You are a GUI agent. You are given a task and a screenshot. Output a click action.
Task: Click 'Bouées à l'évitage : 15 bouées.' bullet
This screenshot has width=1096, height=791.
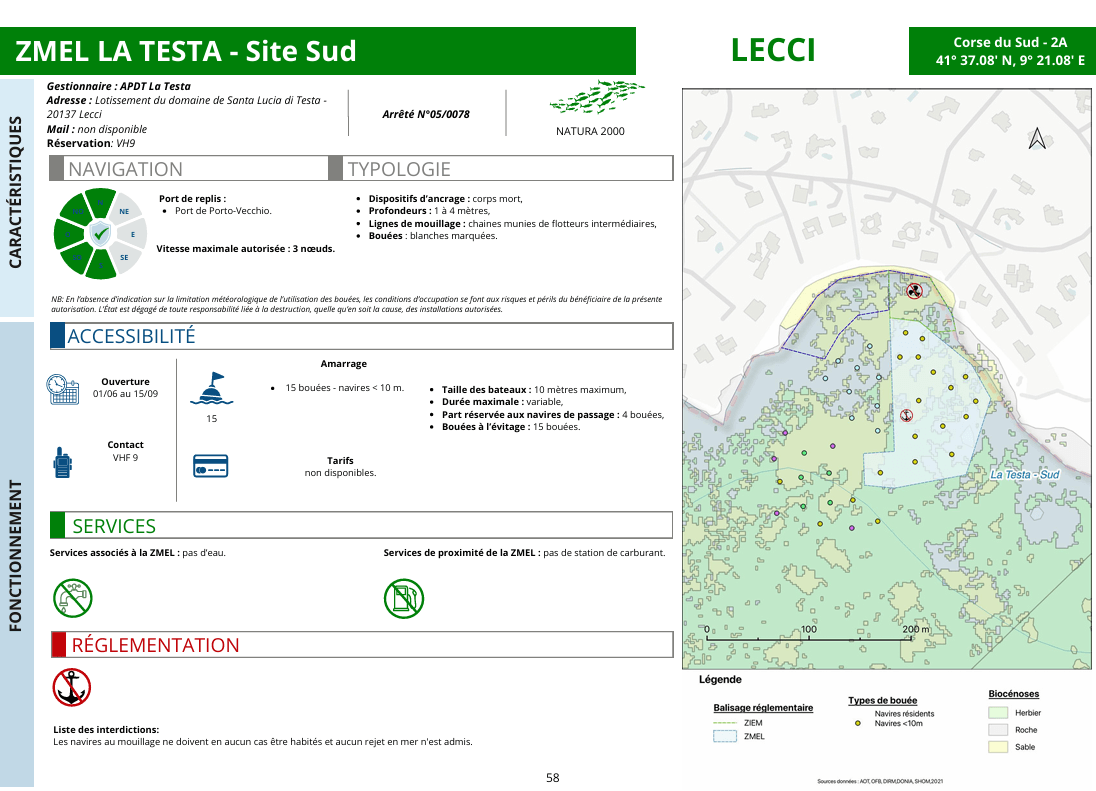511,427
